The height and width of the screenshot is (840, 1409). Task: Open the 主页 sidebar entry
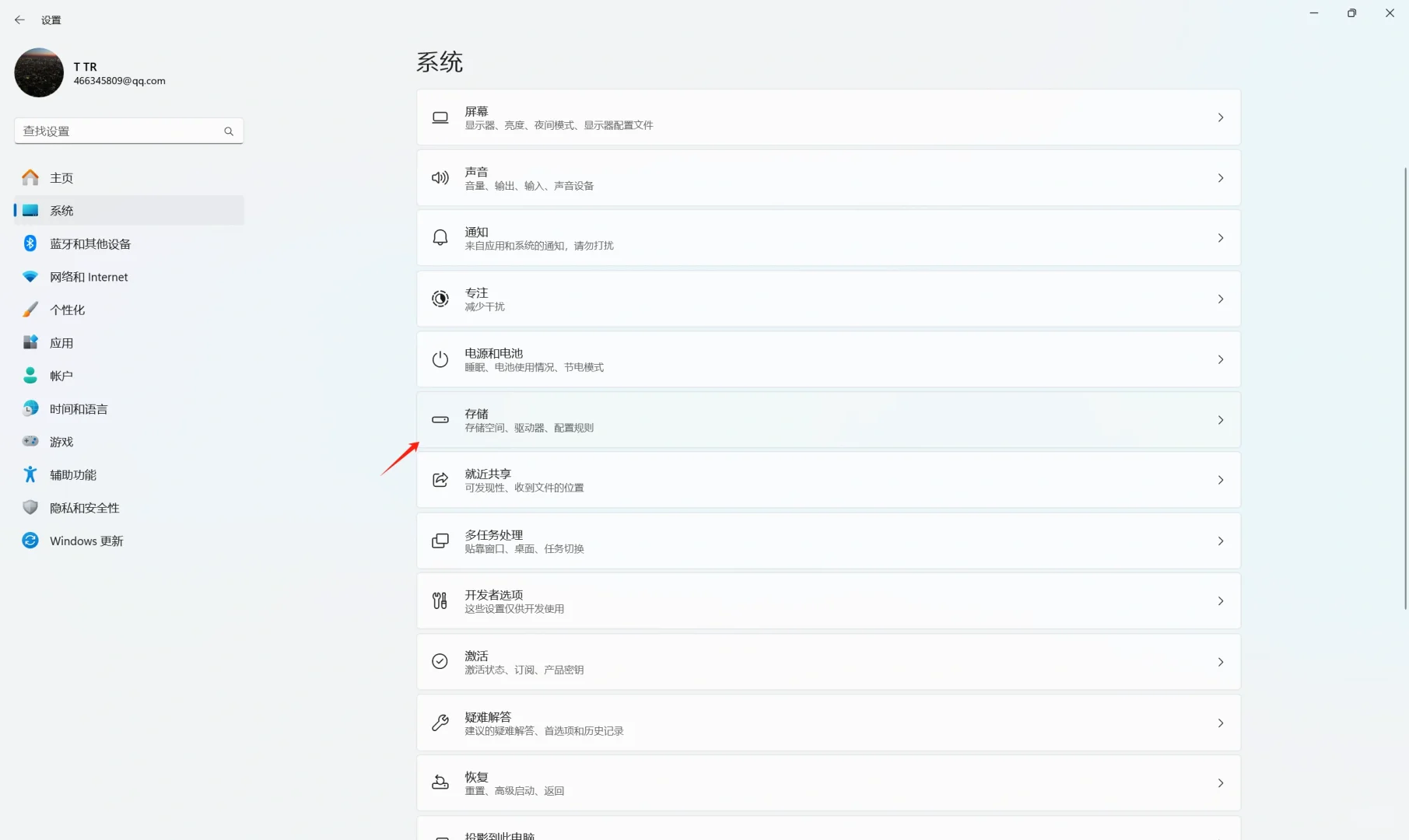(x=61, y=177)
